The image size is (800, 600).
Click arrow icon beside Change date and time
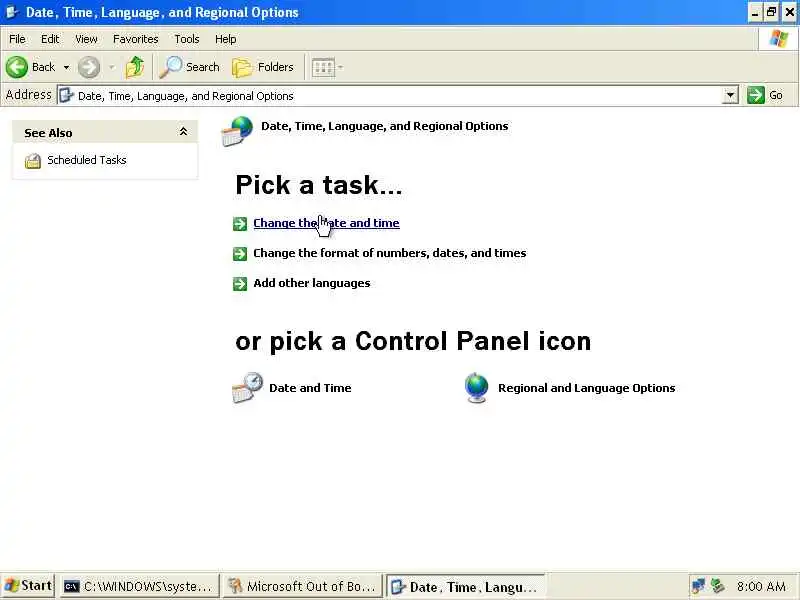pos(240,224)
